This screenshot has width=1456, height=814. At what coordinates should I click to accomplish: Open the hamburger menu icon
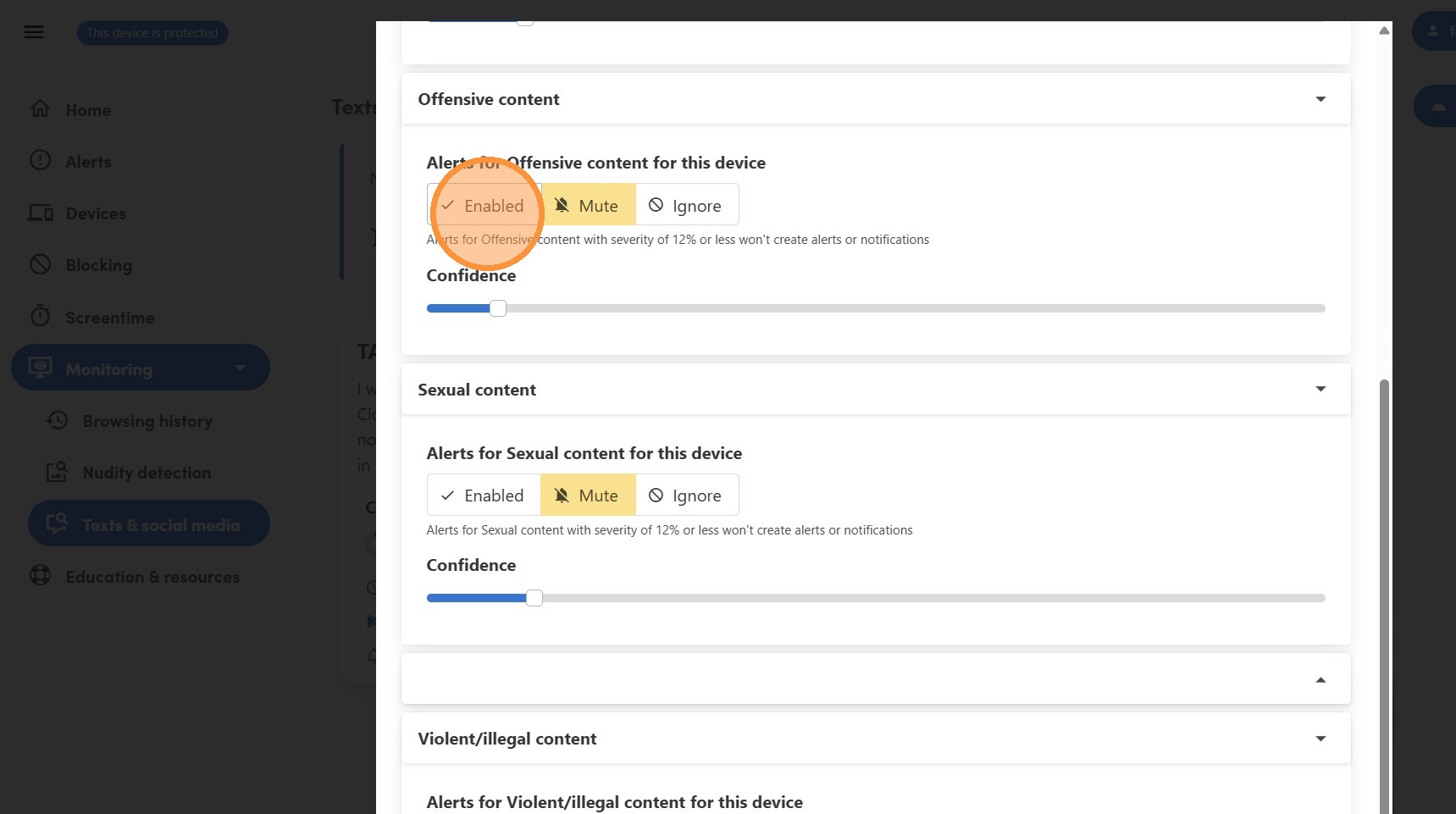34,32
